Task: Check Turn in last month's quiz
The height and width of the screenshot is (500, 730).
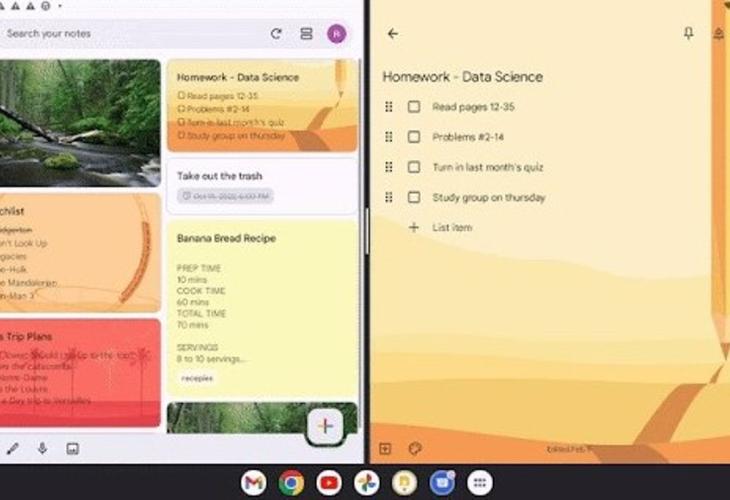Action: tap(414, 167)
